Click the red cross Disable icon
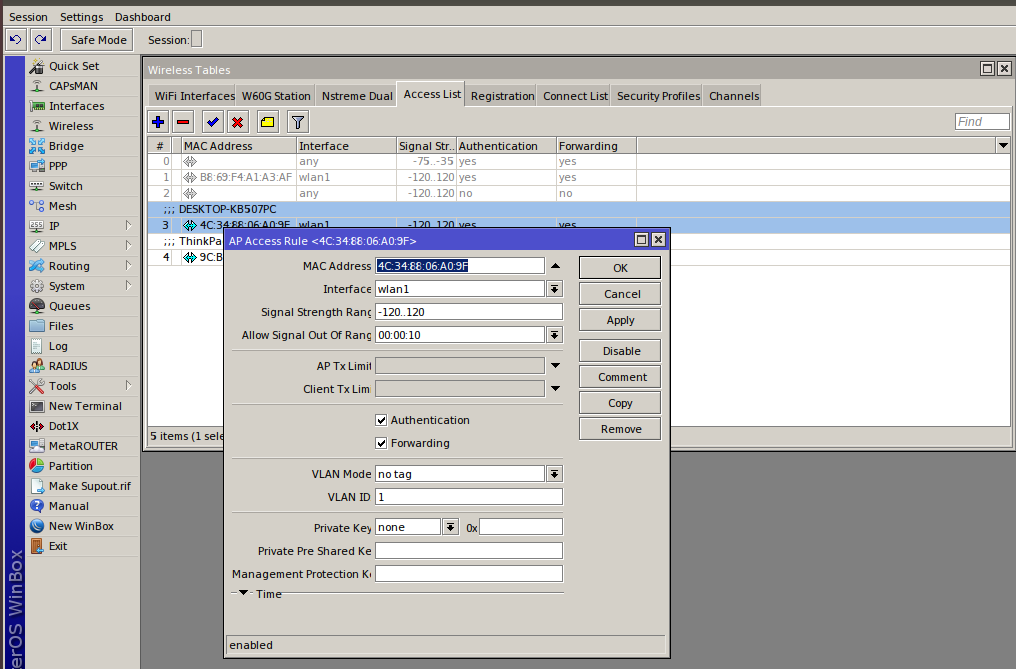The width and height of the screenshot is (1016, 669). pyautogui.click(x=238, y=122)
